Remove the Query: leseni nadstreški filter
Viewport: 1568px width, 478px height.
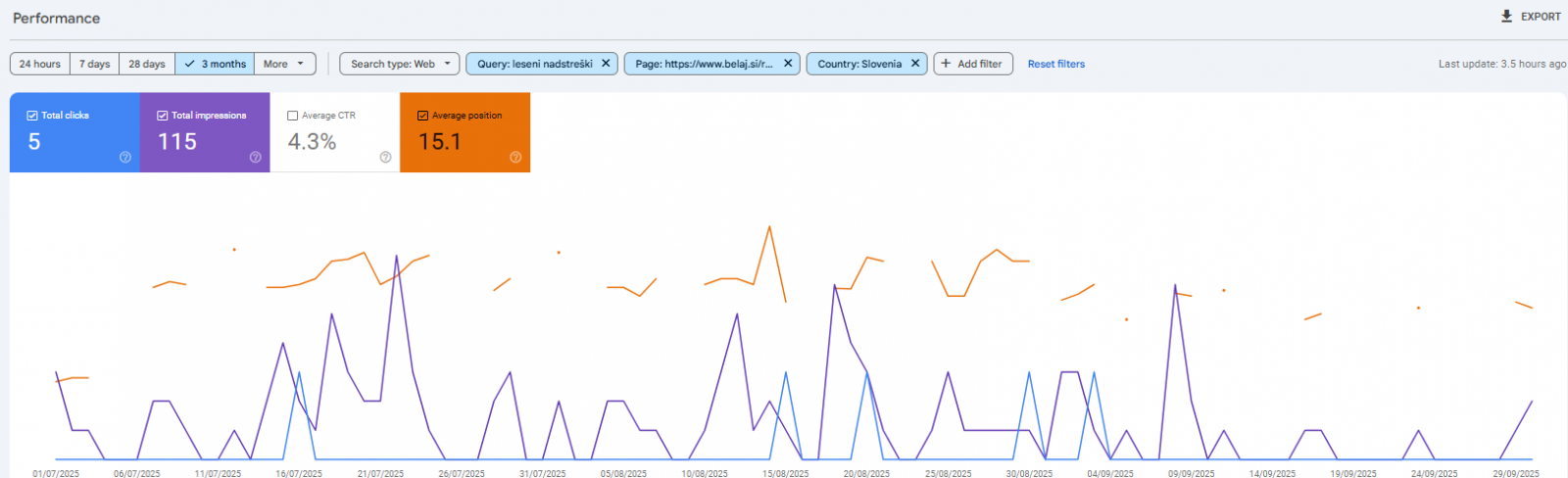(606, 64)
